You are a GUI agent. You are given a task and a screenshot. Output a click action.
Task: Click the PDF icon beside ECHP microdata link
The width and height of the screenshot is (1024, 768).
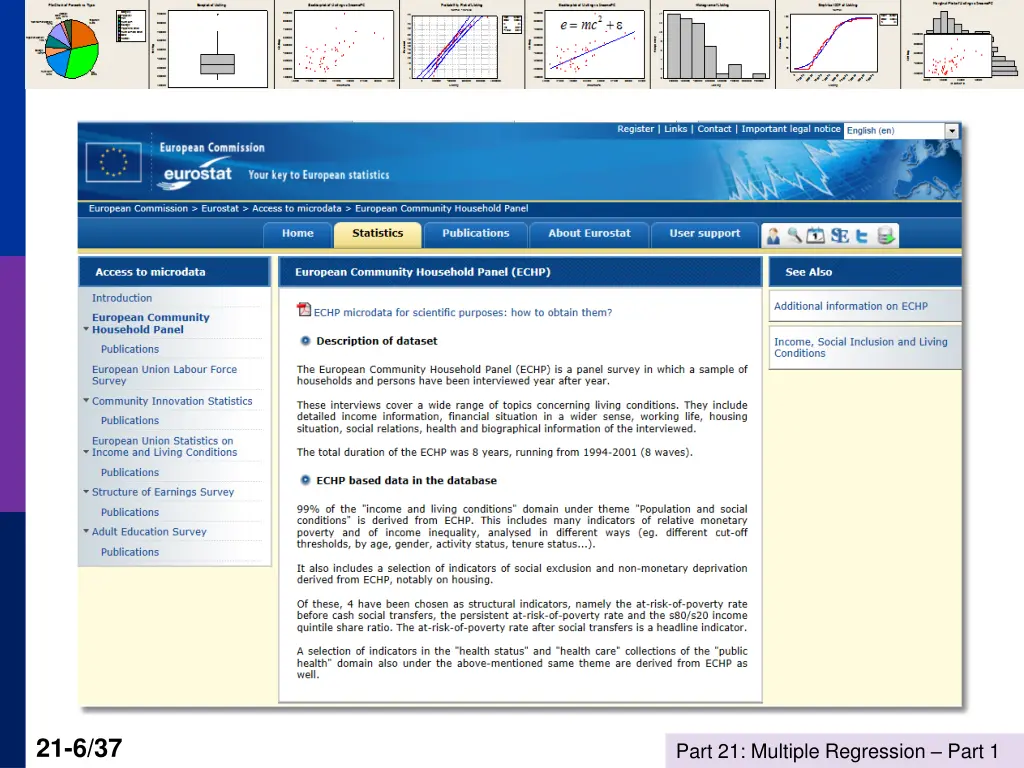click(x=304, y=310)
